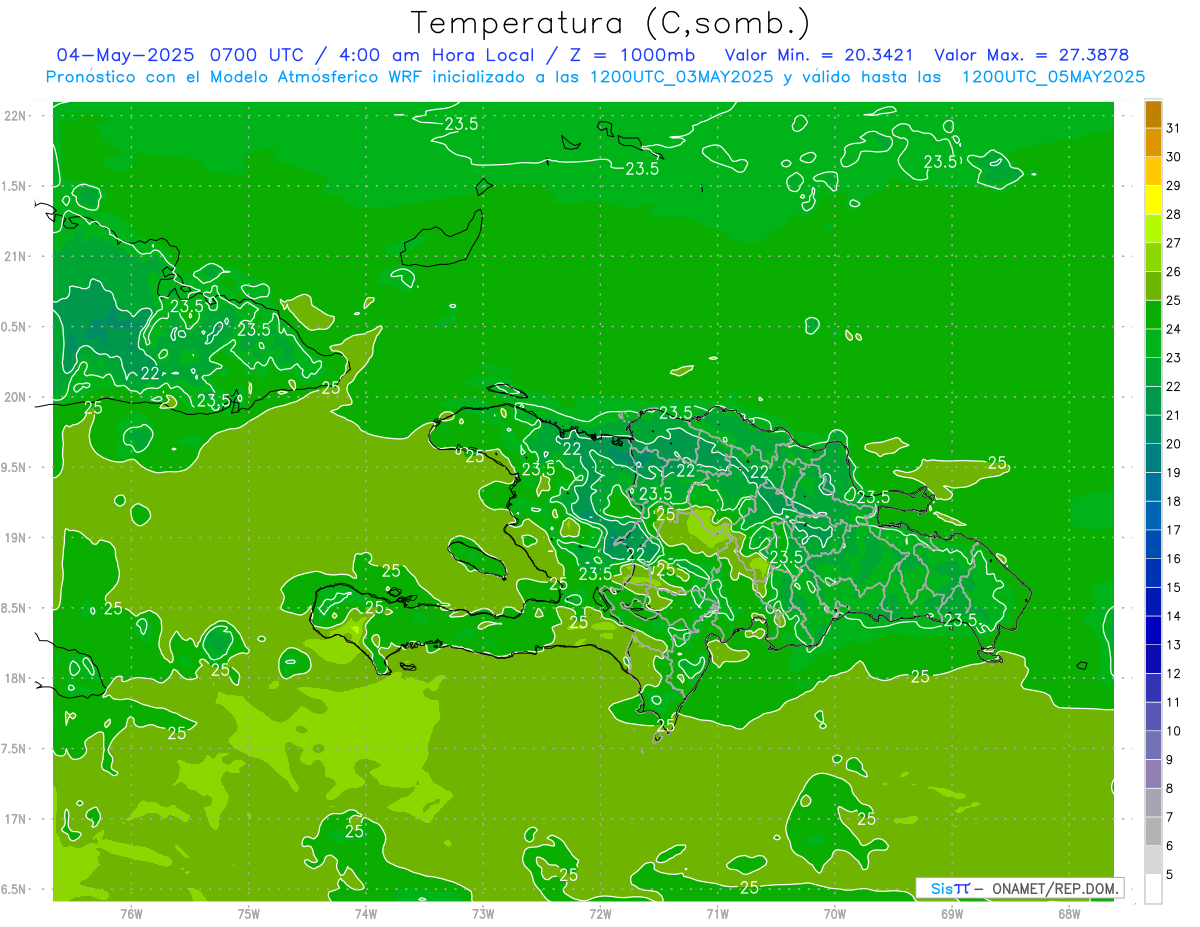Viewport: 1200px width, 927px height.
Task: Click the '15' label on the color scale
Action: pos(1173,588)
